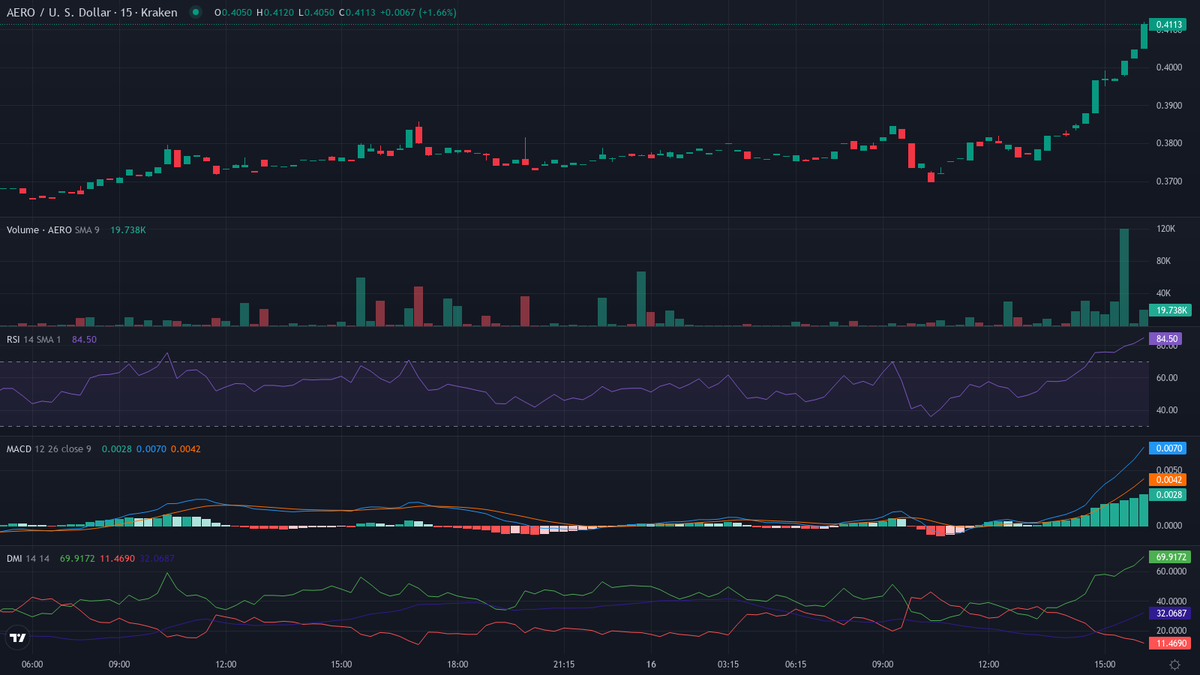
Task: Click the 18:00 time axis label
Action: pyautogui.click(x=459, y=664)
